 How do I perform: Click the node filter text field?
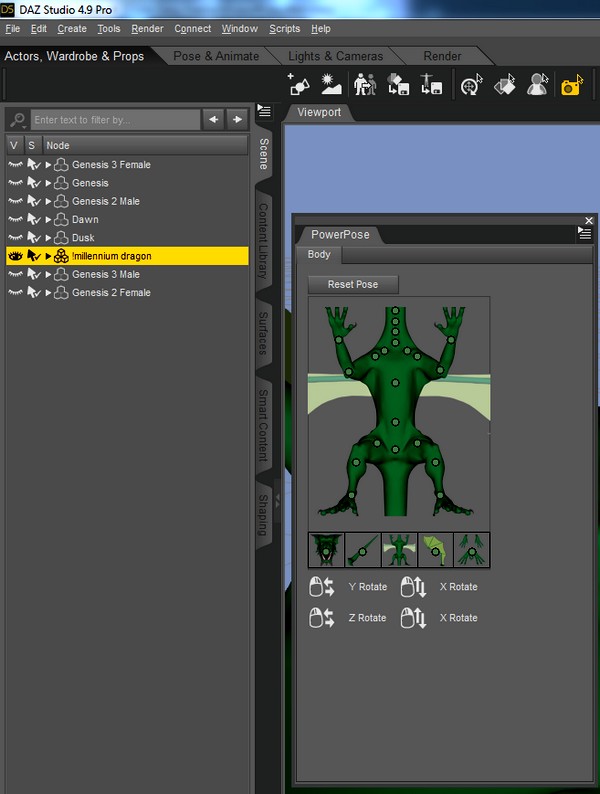coord(115,120)
